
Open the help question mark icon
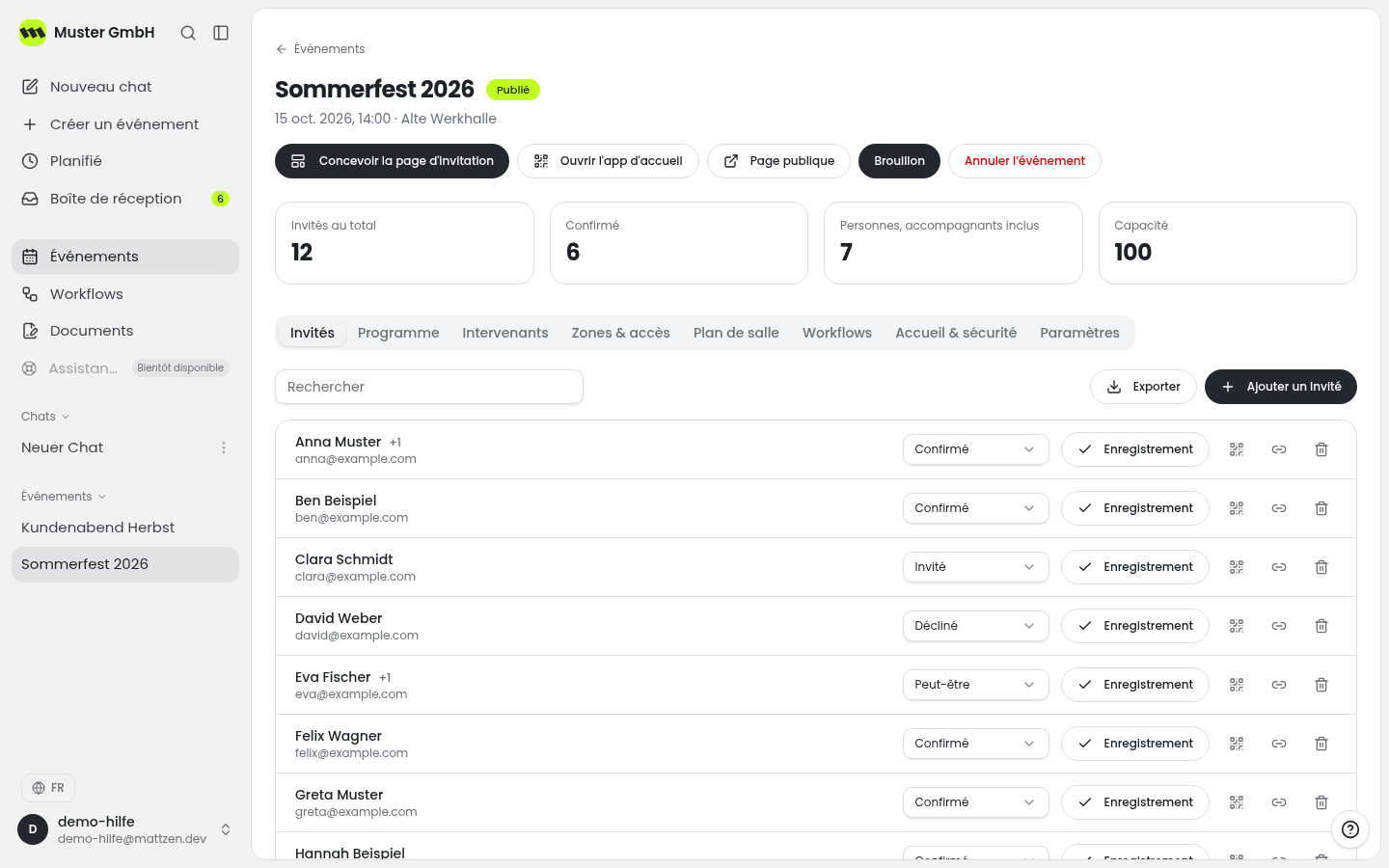1350,829
